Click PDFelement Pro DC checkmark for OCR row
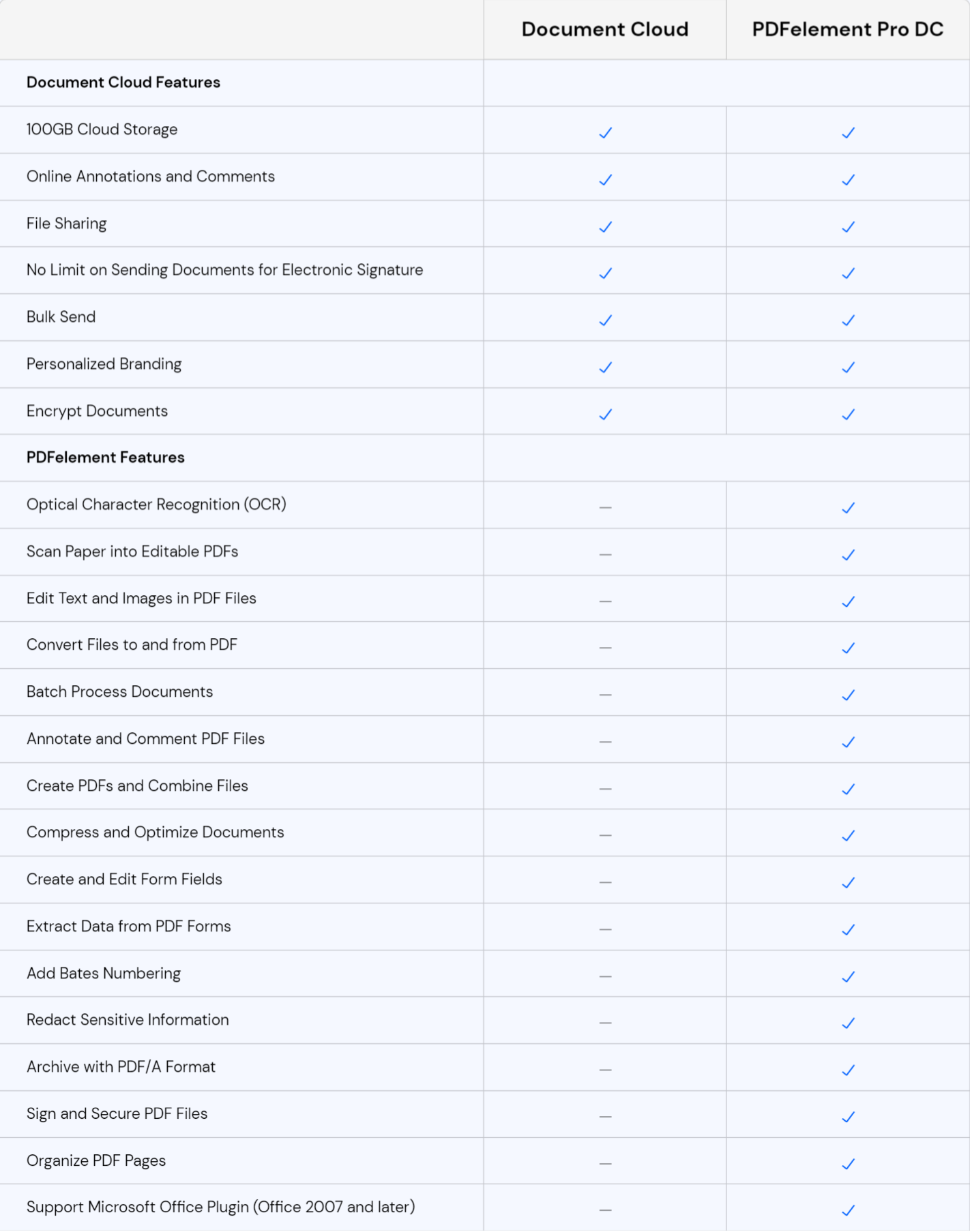 pyautogui.click(x=848, y=508)
